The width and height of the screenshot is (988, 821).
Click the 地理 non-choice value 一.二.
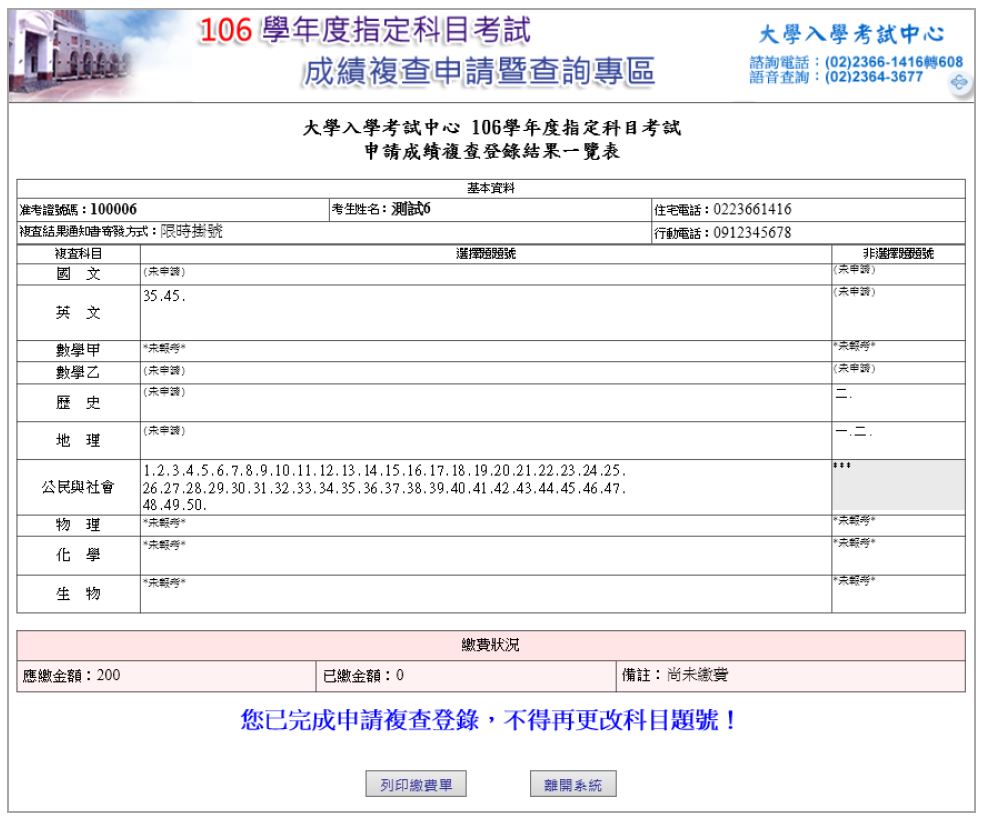(854, 432)
